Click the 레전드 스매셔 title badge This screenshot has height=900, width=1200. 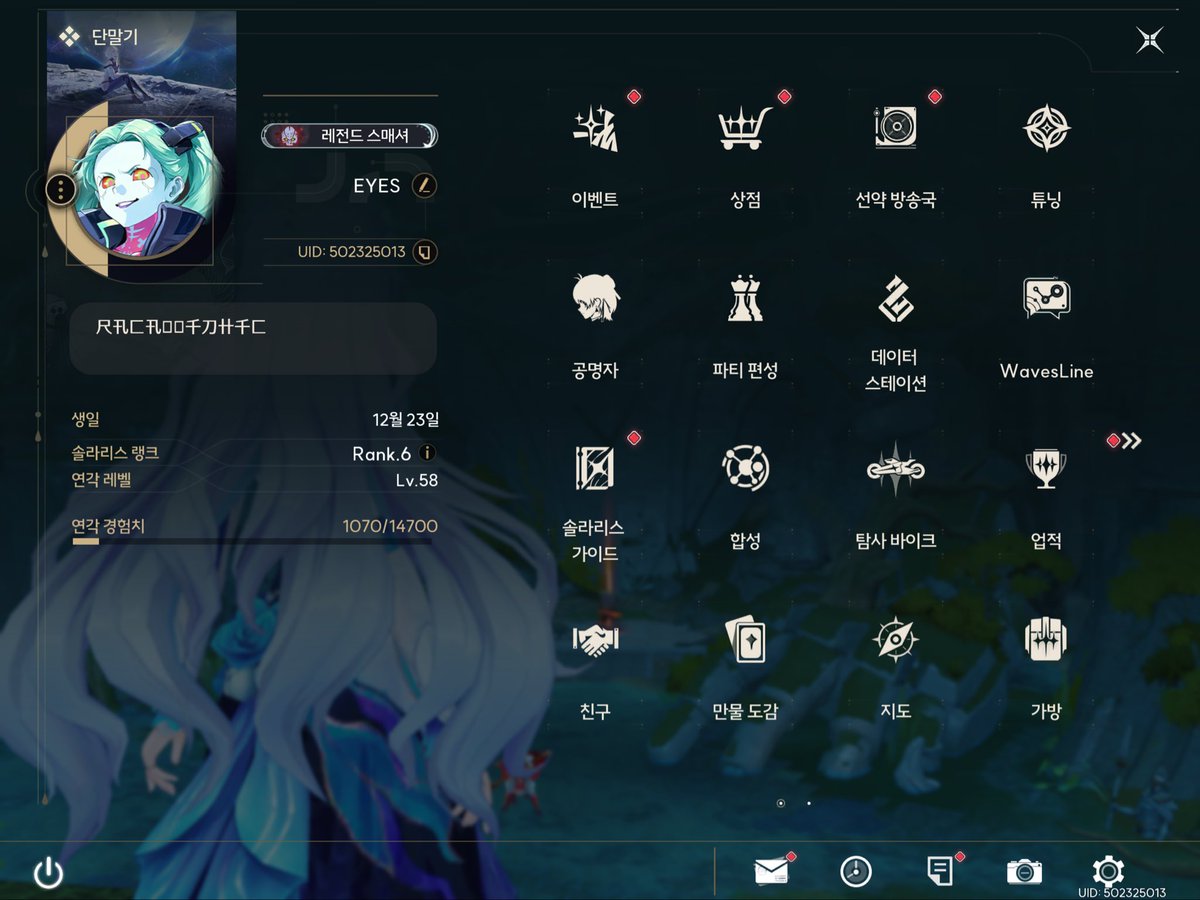tap(350, 136)
